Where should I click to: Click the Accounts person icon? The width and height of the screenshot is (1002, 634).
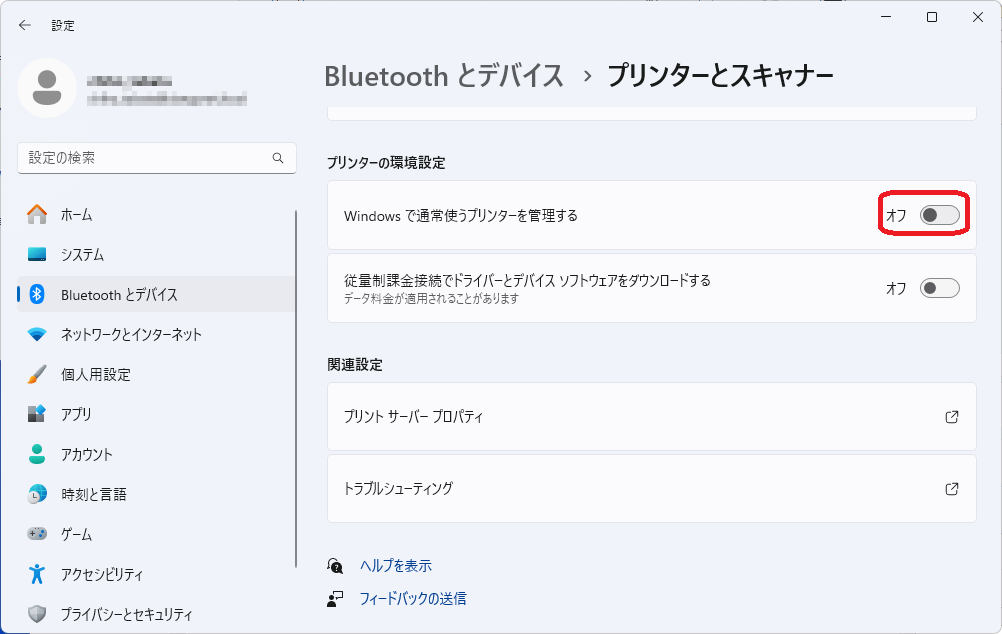tap(37, 454)
